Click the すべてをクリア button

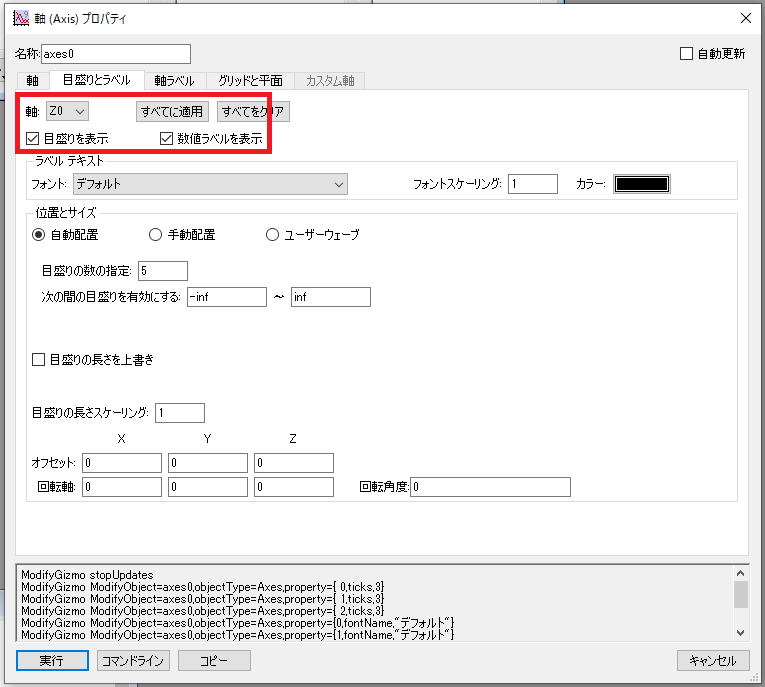pyautogui.click(x=253, y=111)
